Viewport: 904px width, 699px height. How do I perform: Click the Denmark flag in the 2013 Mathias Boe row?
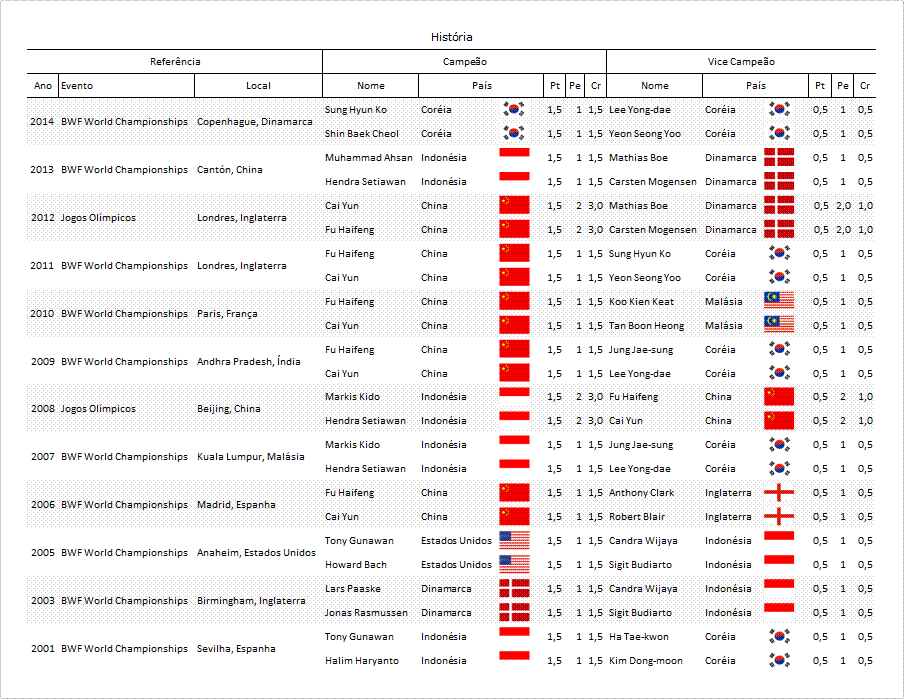click(779, 157)
